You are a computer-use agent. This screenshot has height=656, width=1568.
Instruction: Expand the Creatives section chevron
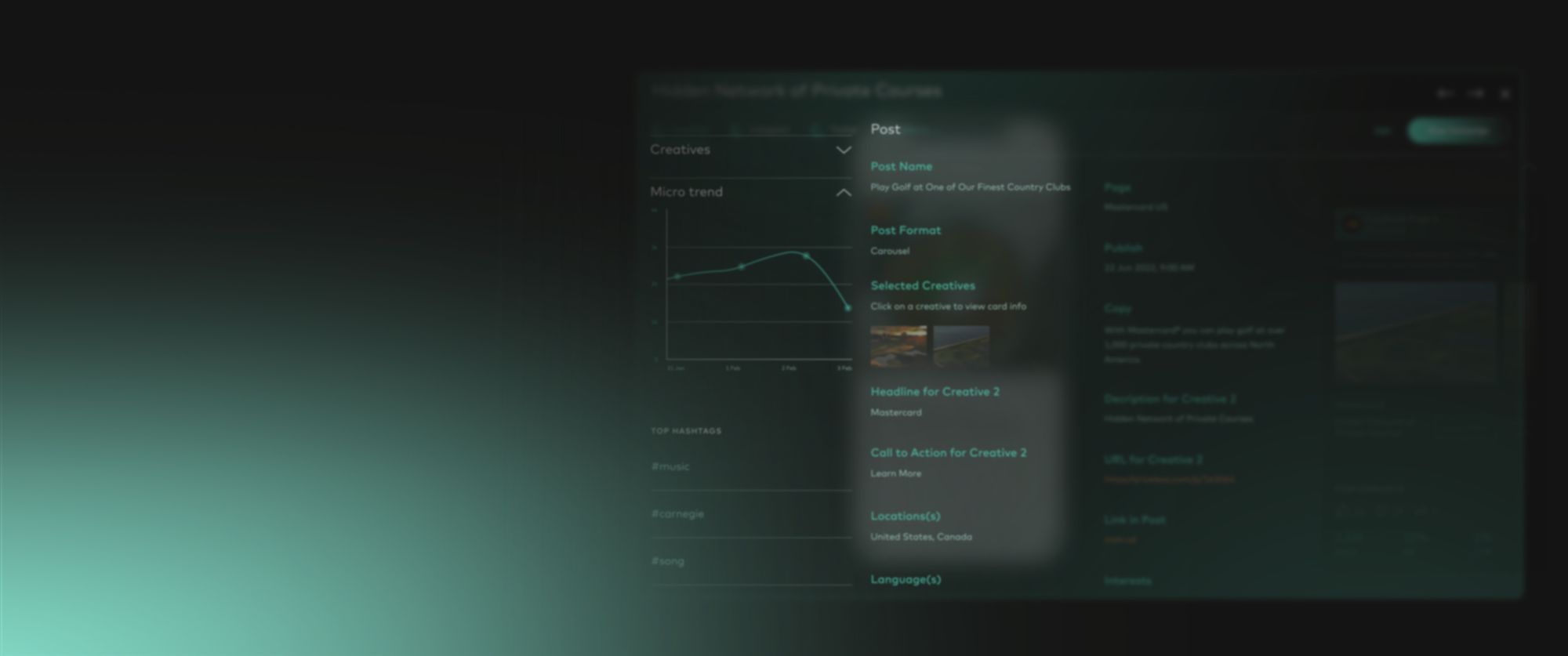point(843,150)
